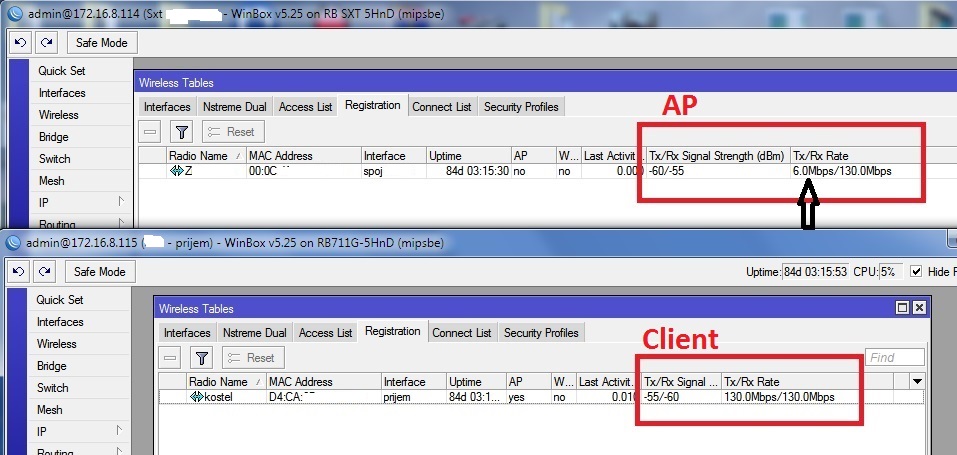Click remove (minus) button in bottom Wireless Tables
Viewport: 957px width, 455px height.
click(x=170, y=358)
